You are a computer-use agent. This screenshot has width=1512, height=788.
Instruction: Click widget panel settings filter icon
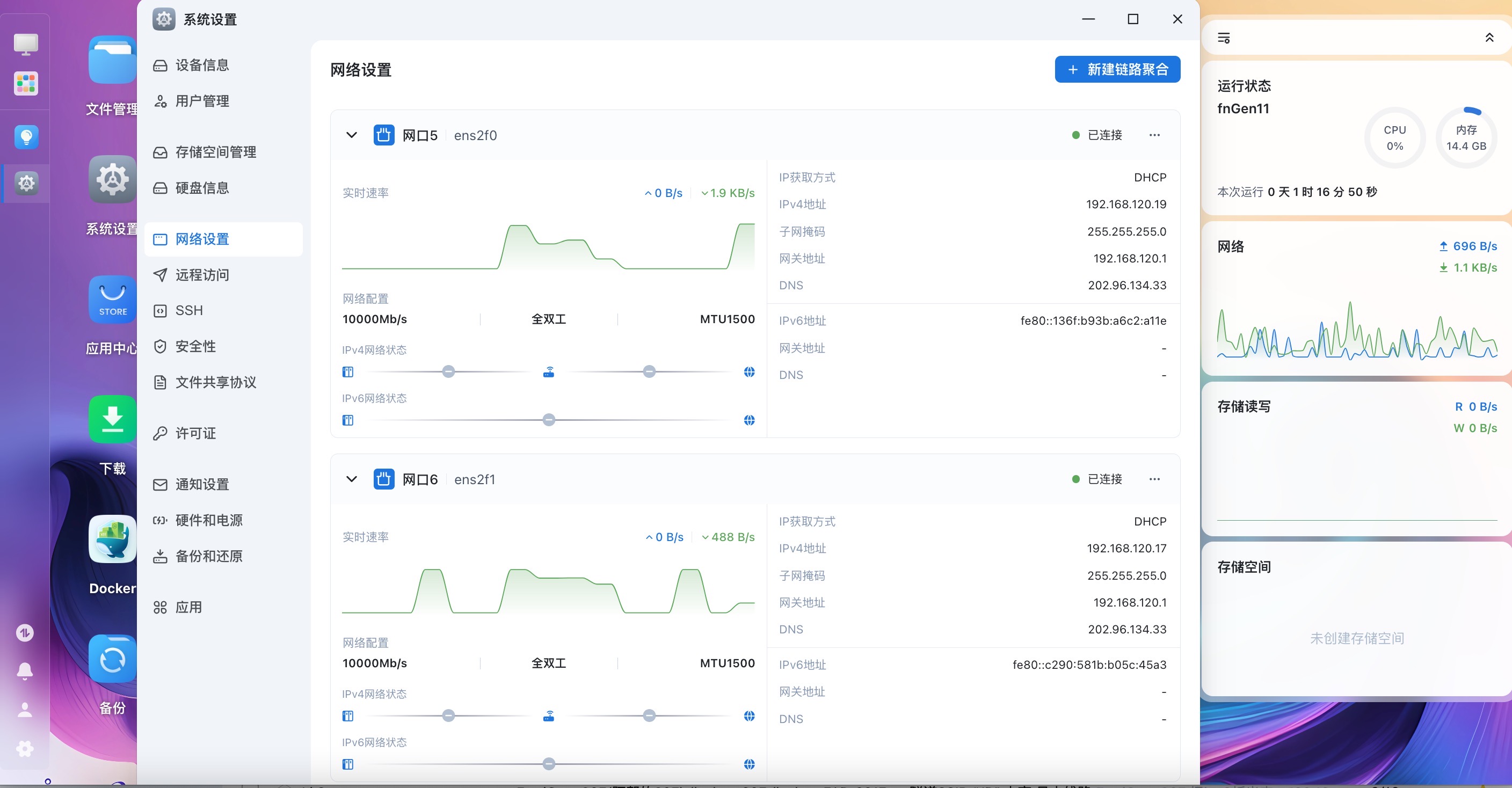pos(1224,38)
